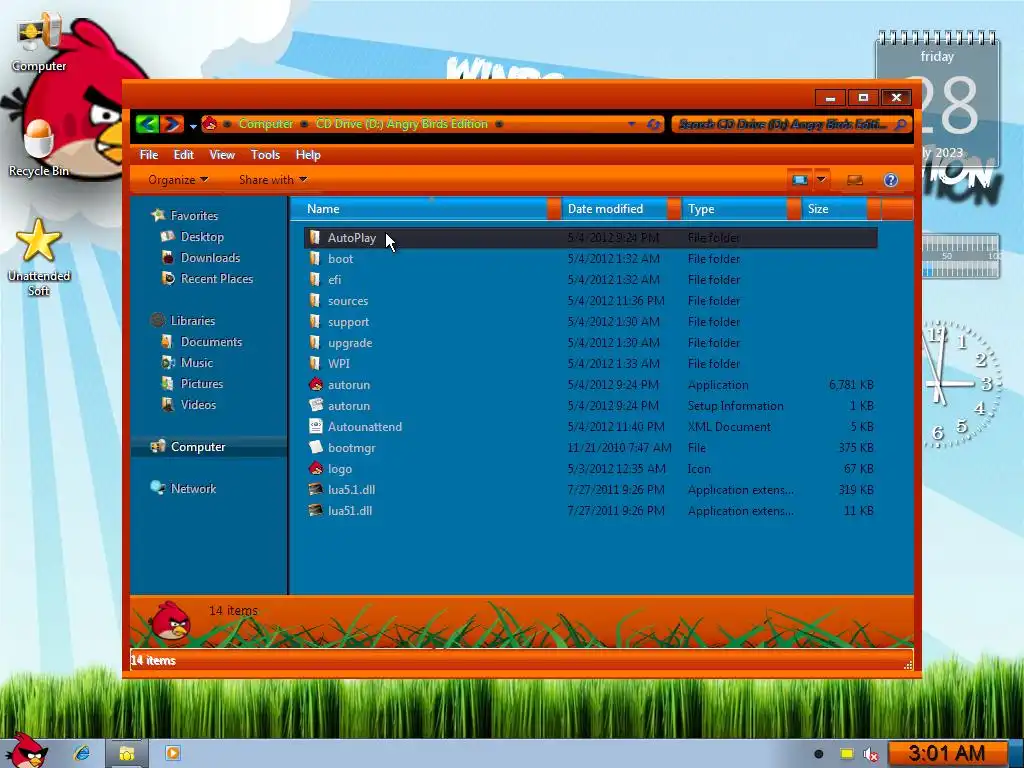Open the File menu
The height and width of the screenshot is (768, 1024).
click(149, 155)
